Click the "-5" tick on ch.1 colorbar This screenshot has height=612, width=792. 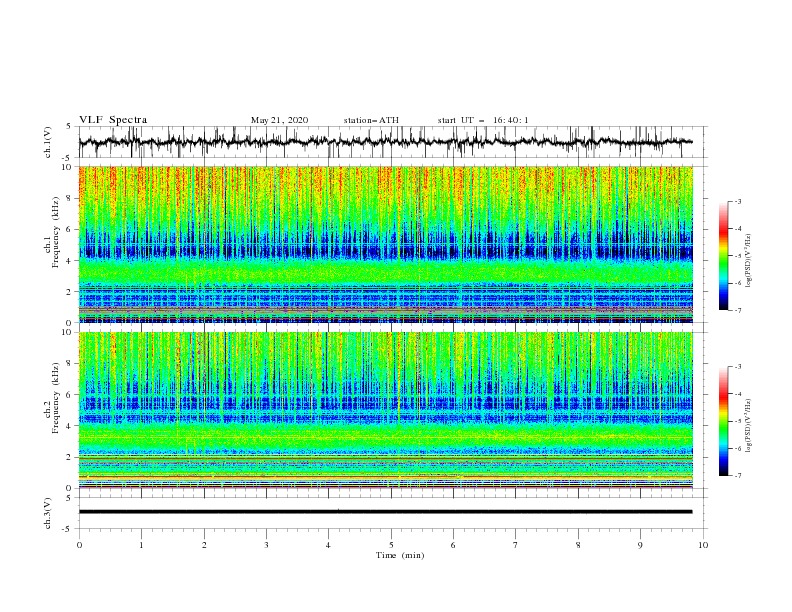click(737, 256)
